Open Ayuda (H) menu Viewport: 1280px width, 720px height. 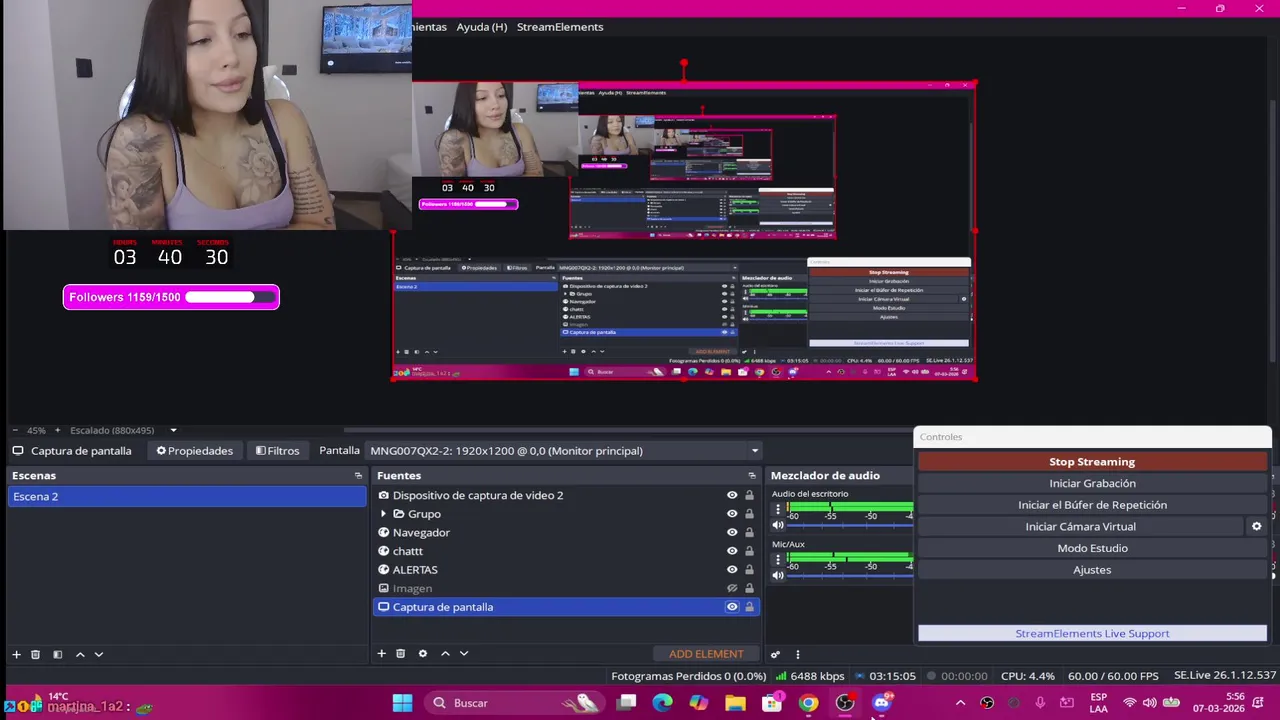click(x=482, y=27)
